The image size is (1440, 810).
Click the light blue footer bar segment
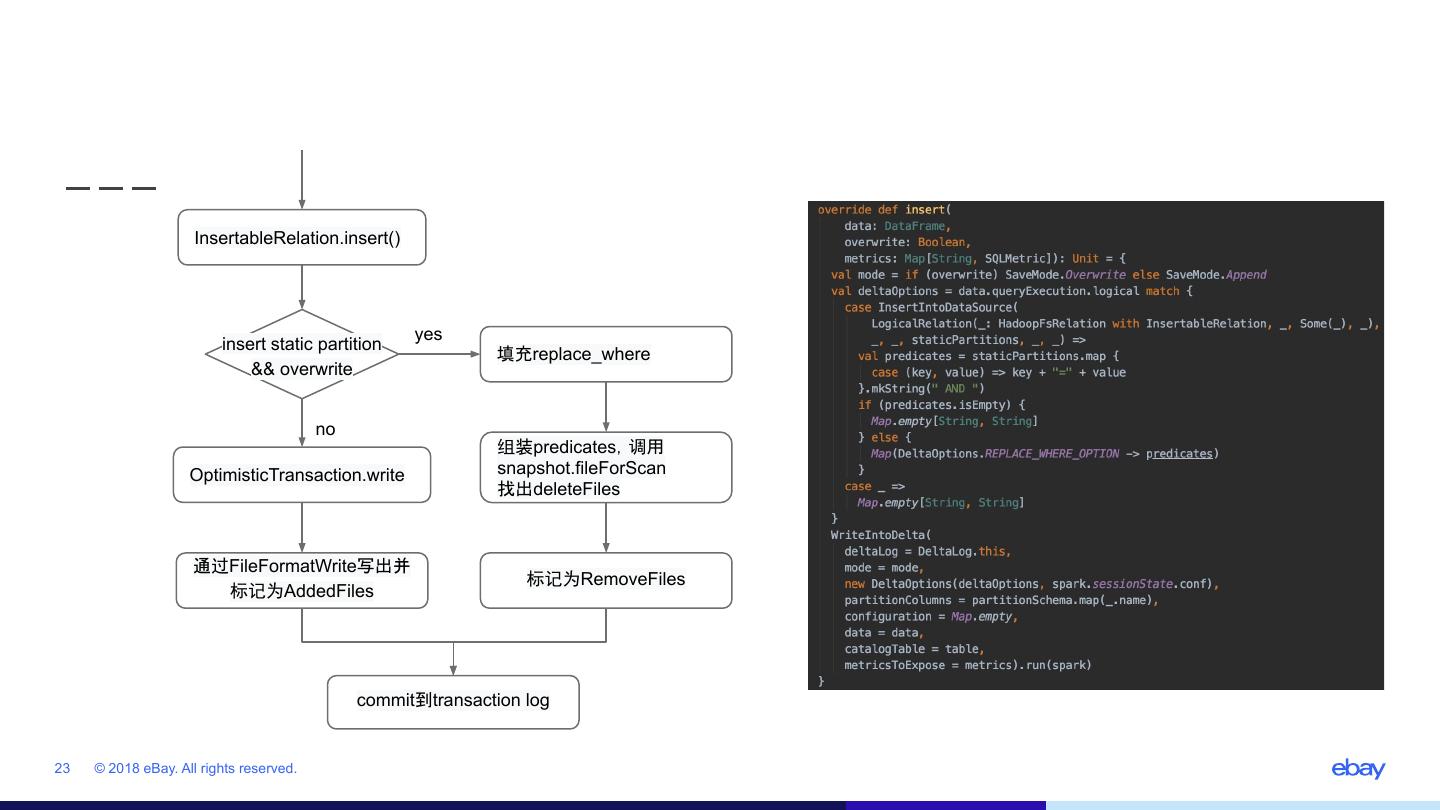tap(1242, 804)
